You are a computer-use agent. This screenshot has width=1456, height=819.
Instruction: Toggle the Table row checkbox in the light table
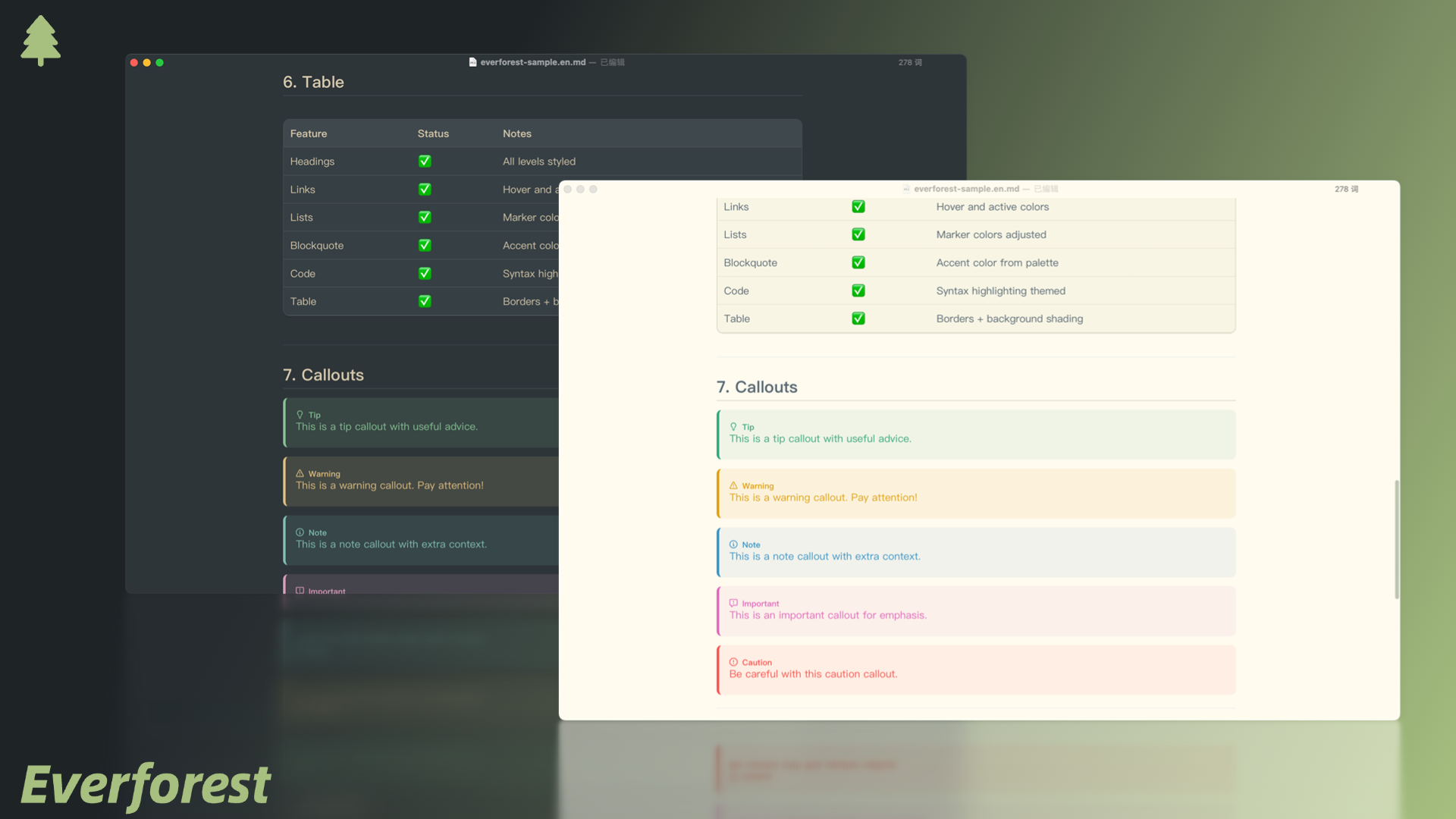click(858, 318)
